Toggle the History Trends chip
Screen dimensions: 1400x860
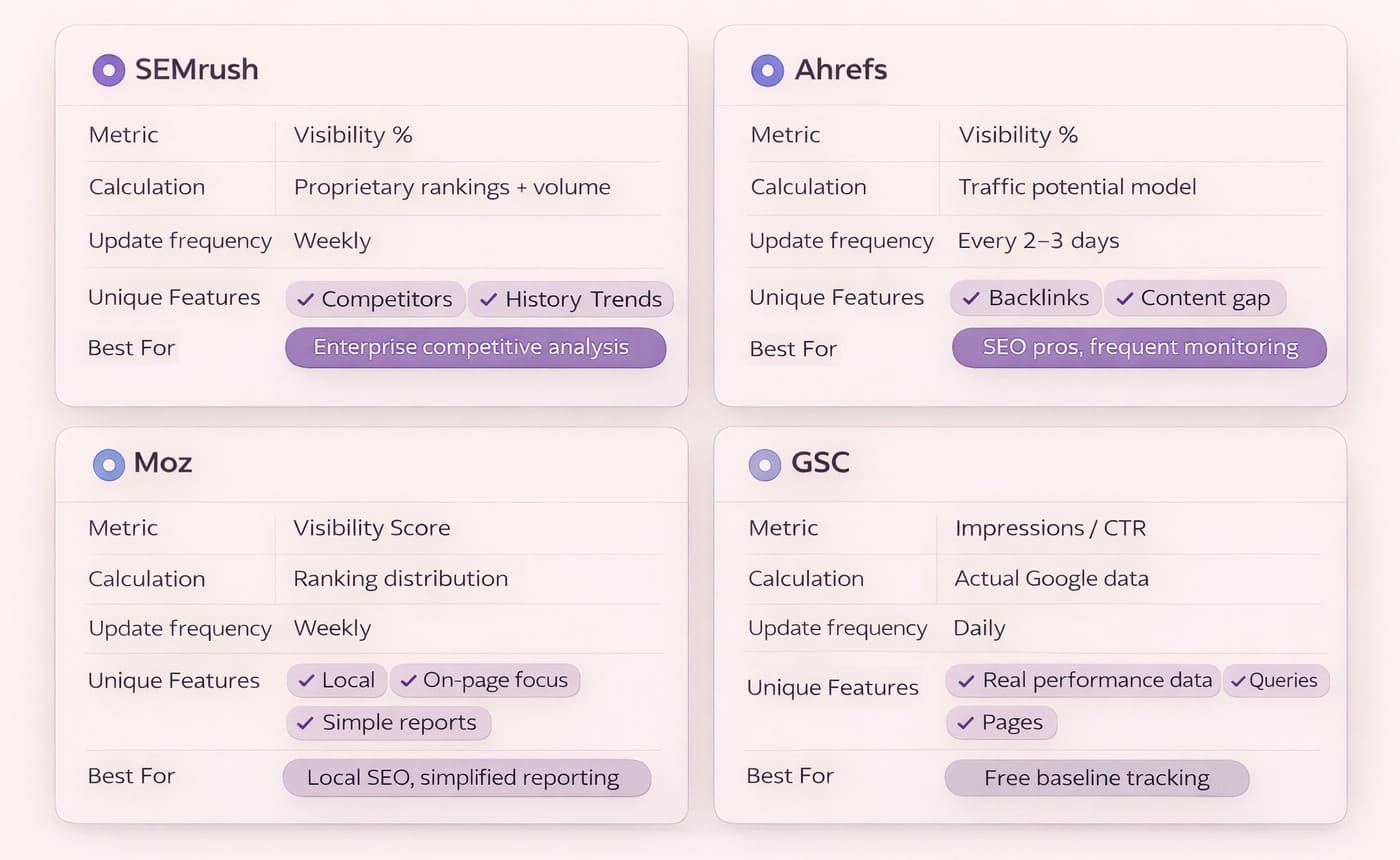[x=570, y=299]
